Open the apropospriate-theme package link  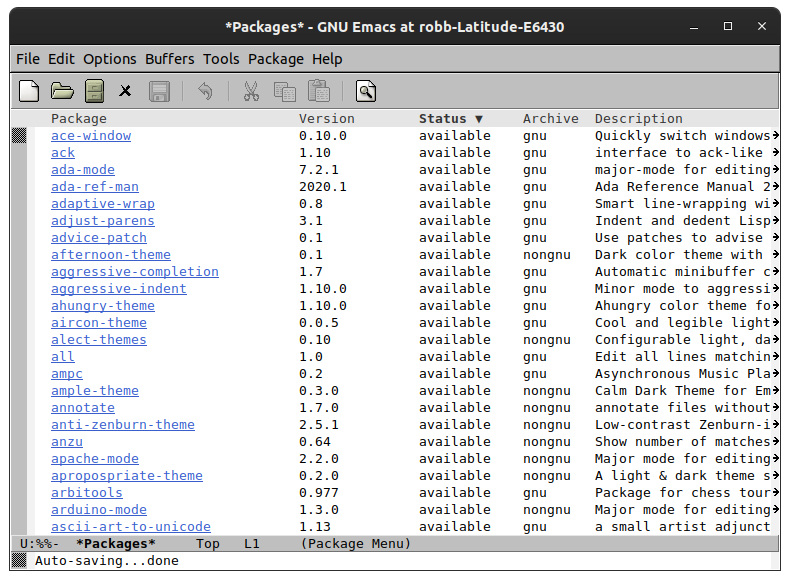(126, 476)
